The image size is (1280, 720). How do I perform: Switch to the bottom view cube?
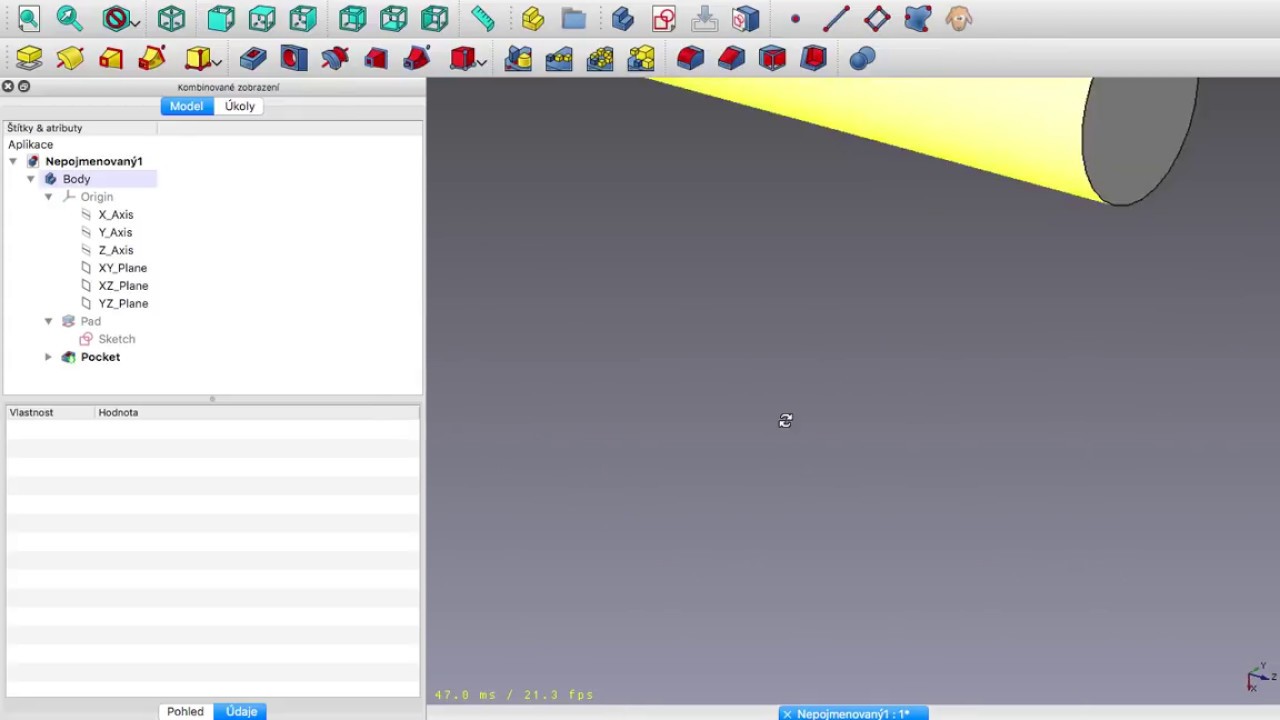[x=393, y=18]
